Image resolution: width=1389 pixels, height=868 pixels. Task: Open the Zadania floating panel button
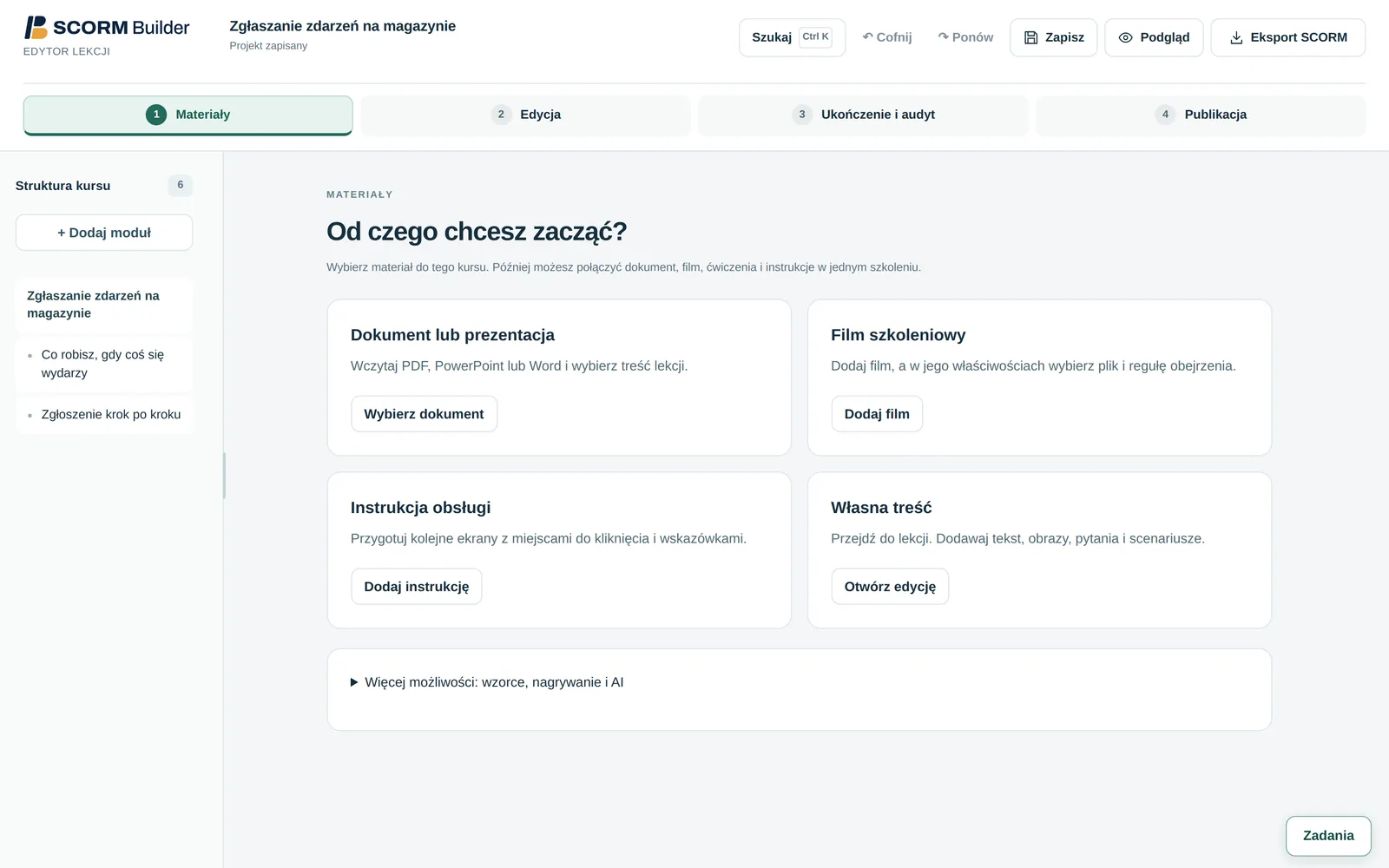1328,836
